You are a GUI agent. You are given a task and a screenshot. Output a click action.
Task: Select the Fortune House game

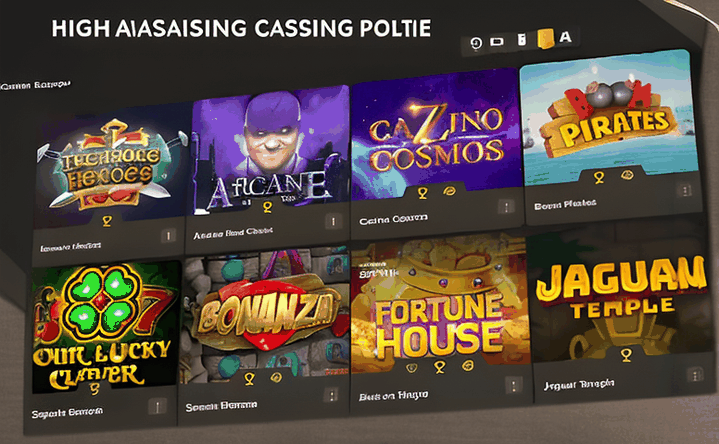438,320
